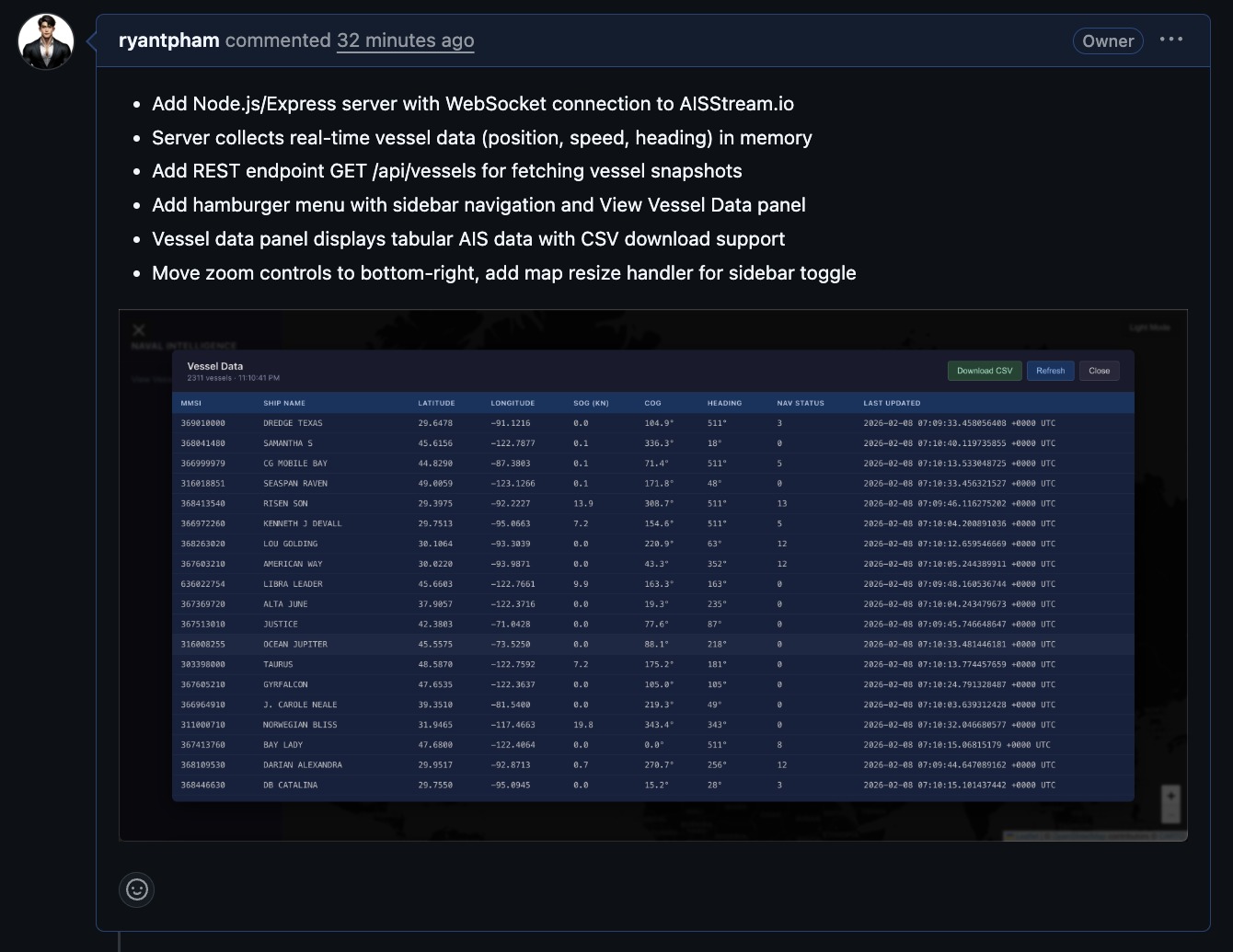The height and width of the screenshot is (952, 1233).
Task: Select the DREDGE TEXAS ship name
Action: tap(293, 423)
